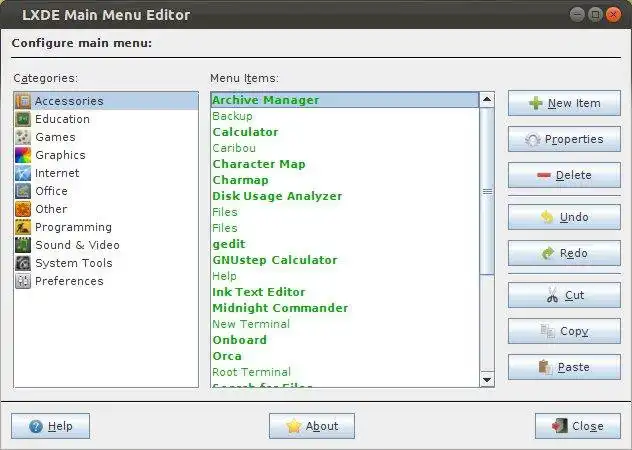The image size is (632, 450).
Task: Click the red minus icon on Delete
Action: click(x=544, y=175)
